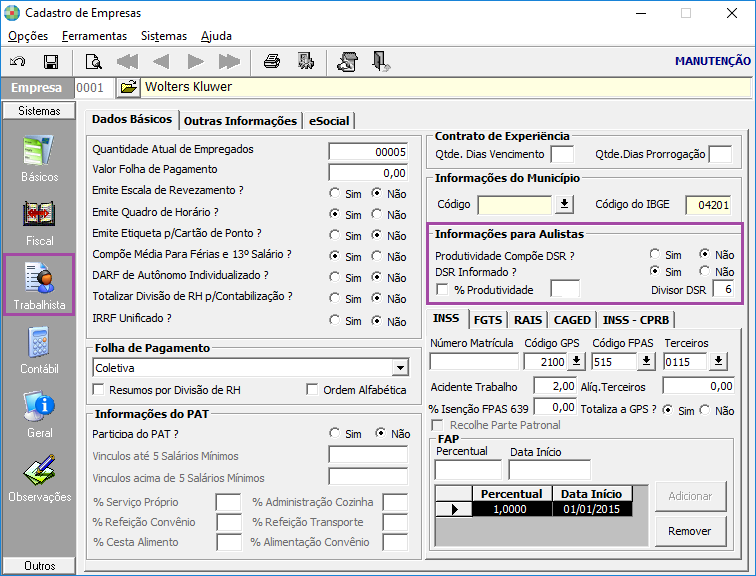Go to previous record arrow icon

click(161, 62)
